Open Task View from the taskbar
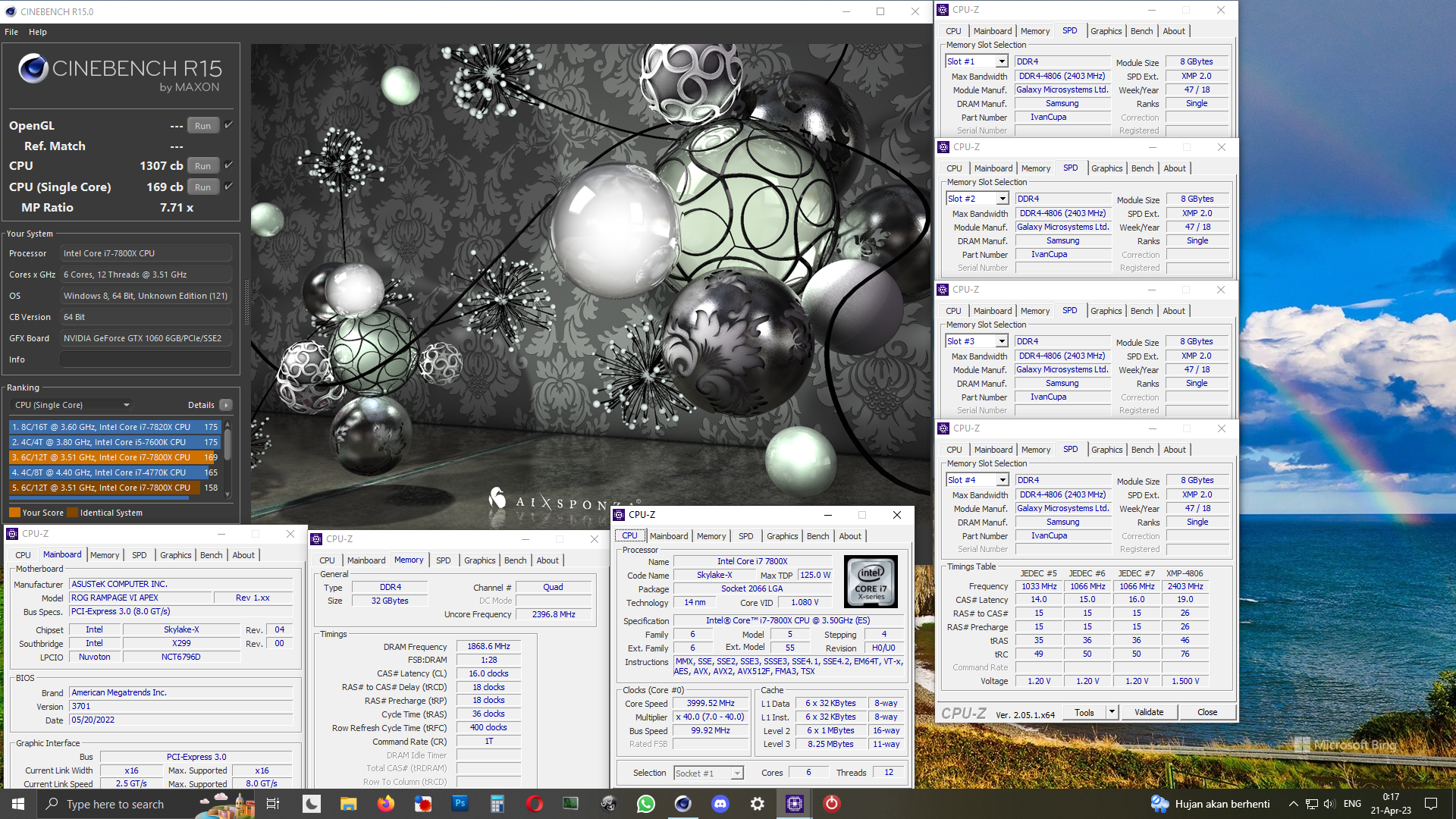The width and height of the screenshot is (1456, 819). 273,804
